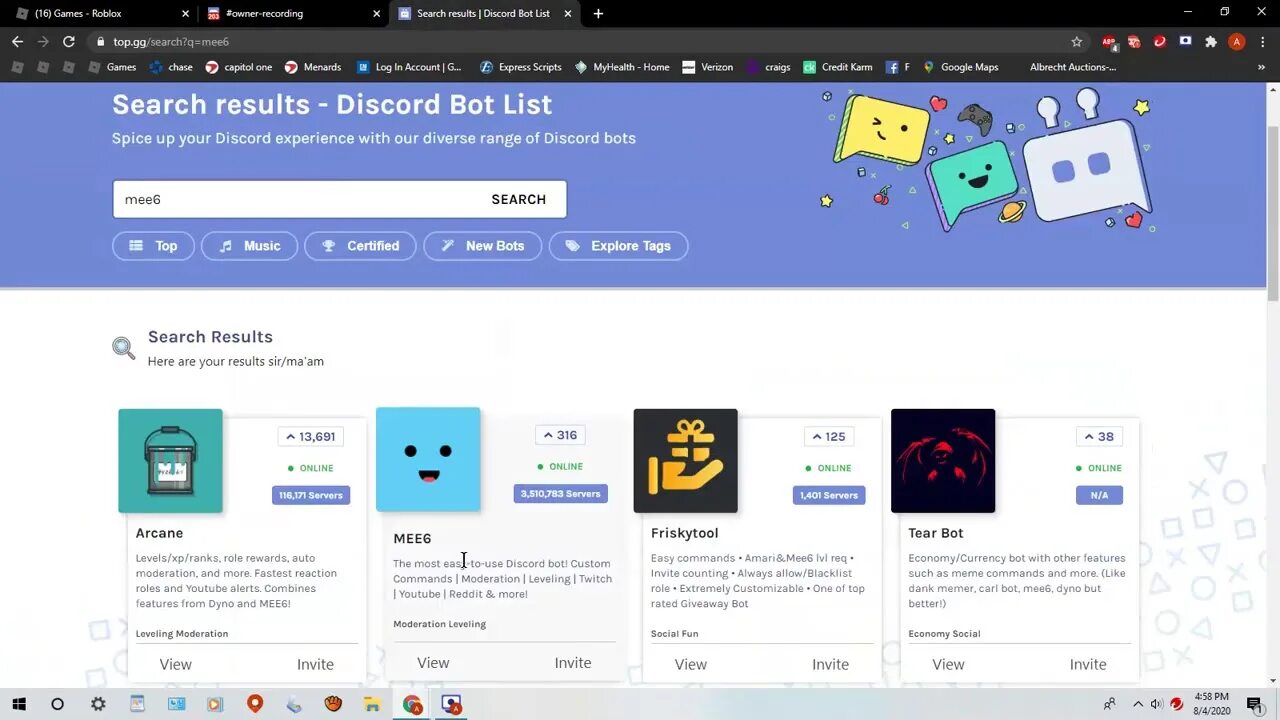This screenshot has height=720, width=1280.
Task: Click the Arcane bot title
Action: coord(159,533)
